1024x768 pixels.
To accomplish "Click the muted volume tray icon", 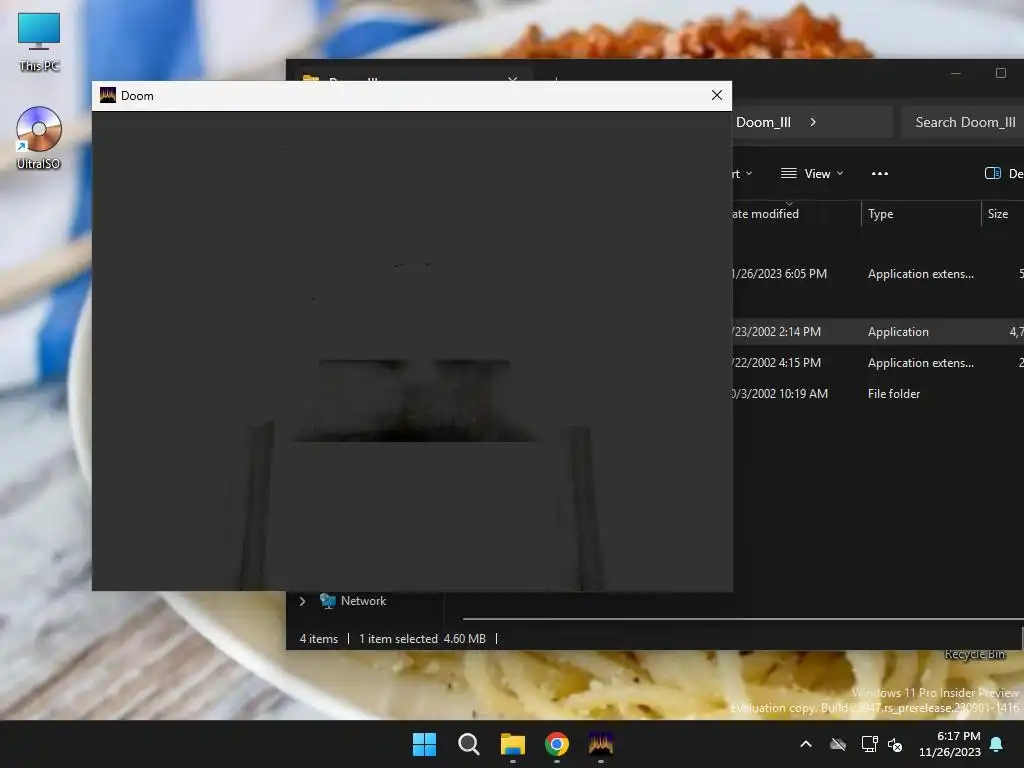I will (895, 744).
